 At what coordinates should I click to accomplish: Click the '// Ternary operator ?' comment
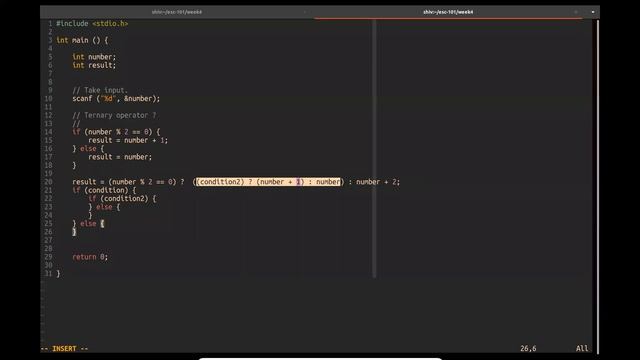pos(114,116)
